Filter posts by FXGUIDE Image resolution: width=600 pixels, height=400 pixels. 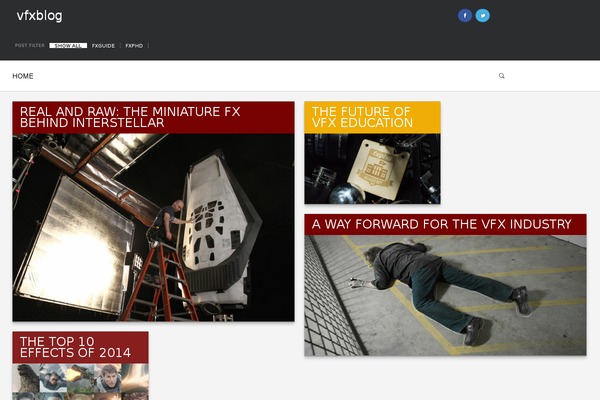[103, 46]
